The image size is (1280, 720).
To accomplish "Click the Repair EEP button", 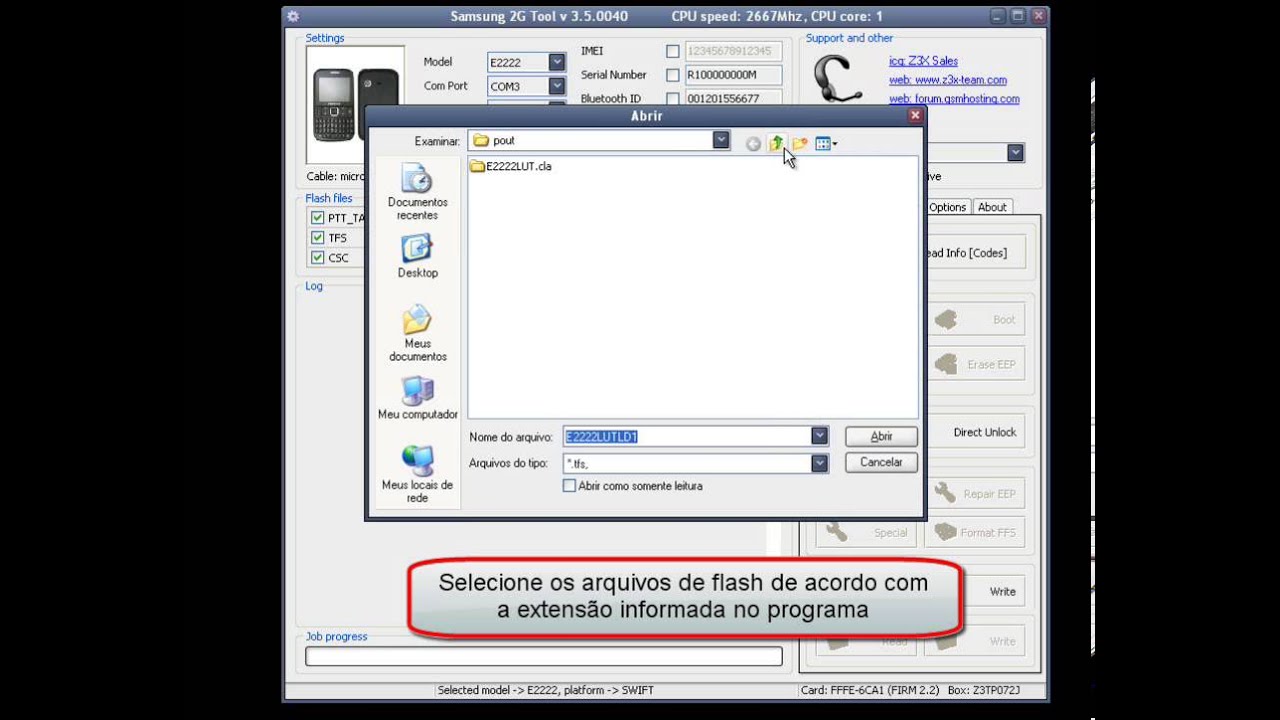I will pyautogui.click(x=975, y=494).
